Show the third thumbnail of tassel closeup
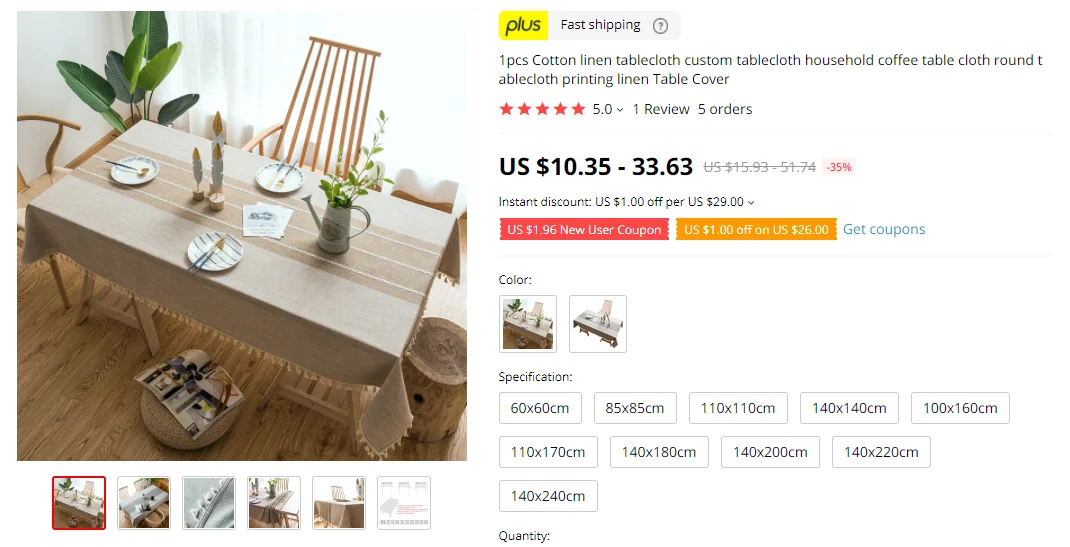Image resolution: width=1070 pixels, height=547 pixels. tap(209, 503)
